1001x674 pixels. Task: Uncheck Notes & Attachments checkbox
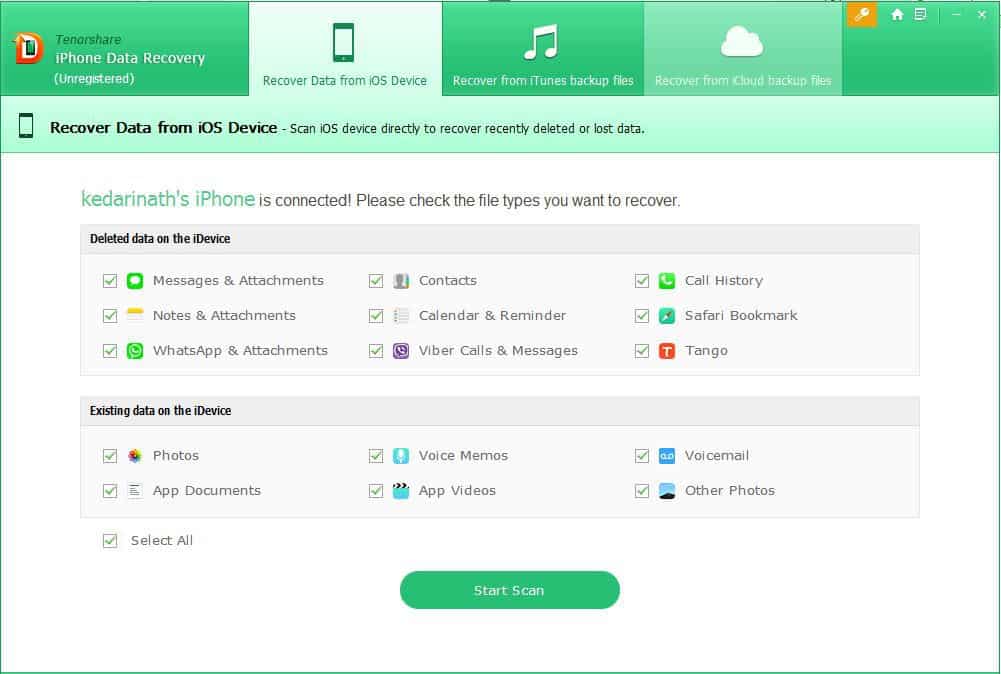[x=110, y=316]
